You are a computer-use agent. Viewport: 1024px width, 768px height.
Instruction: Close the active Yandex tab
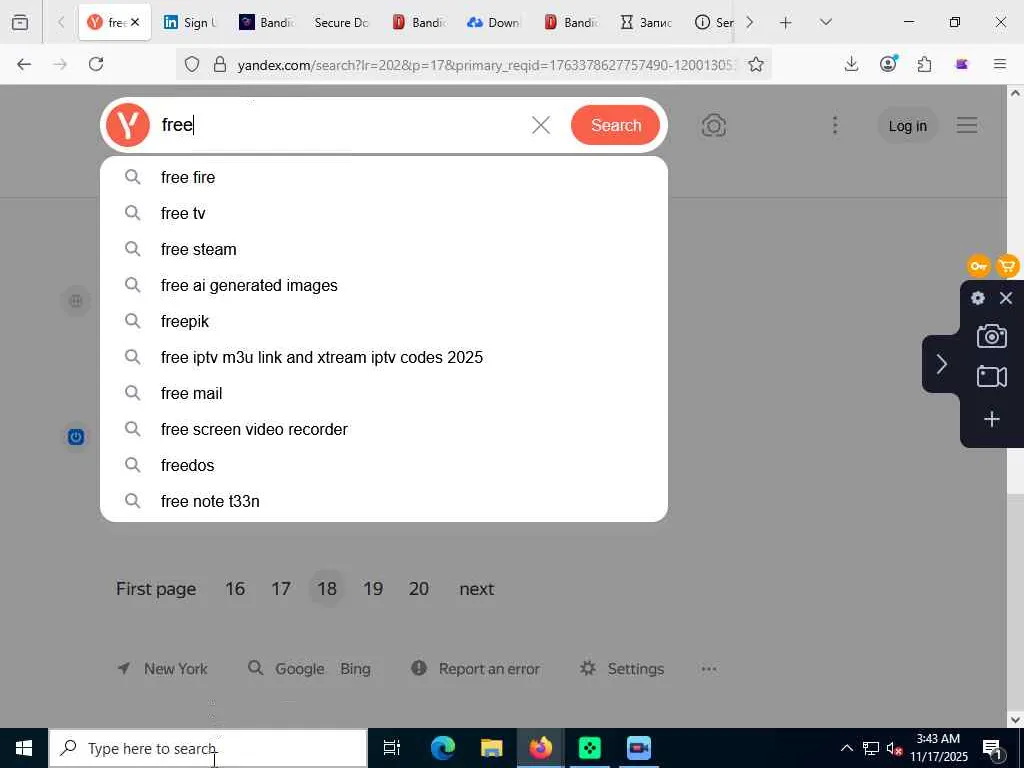click(135, 22)
